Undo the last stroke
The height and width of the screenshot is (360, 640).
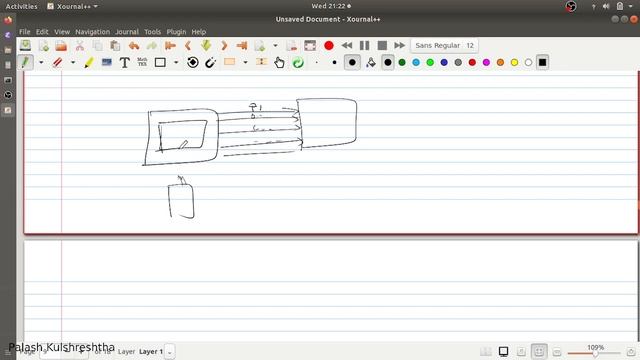point(133,46)
